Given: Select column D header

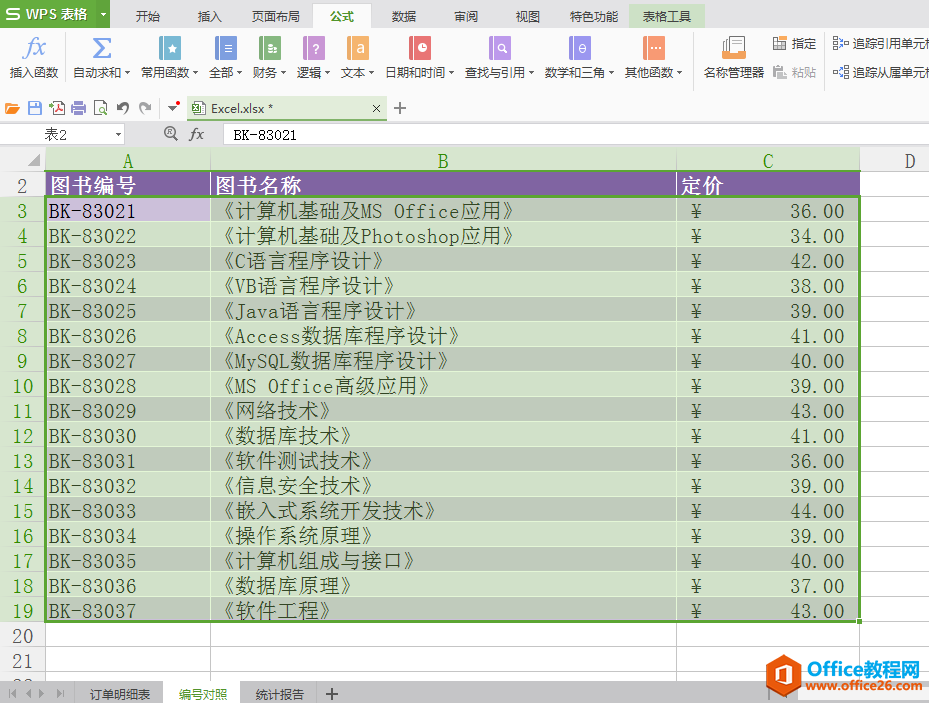Looking at the screenshot, I should (x=894, y=160).
